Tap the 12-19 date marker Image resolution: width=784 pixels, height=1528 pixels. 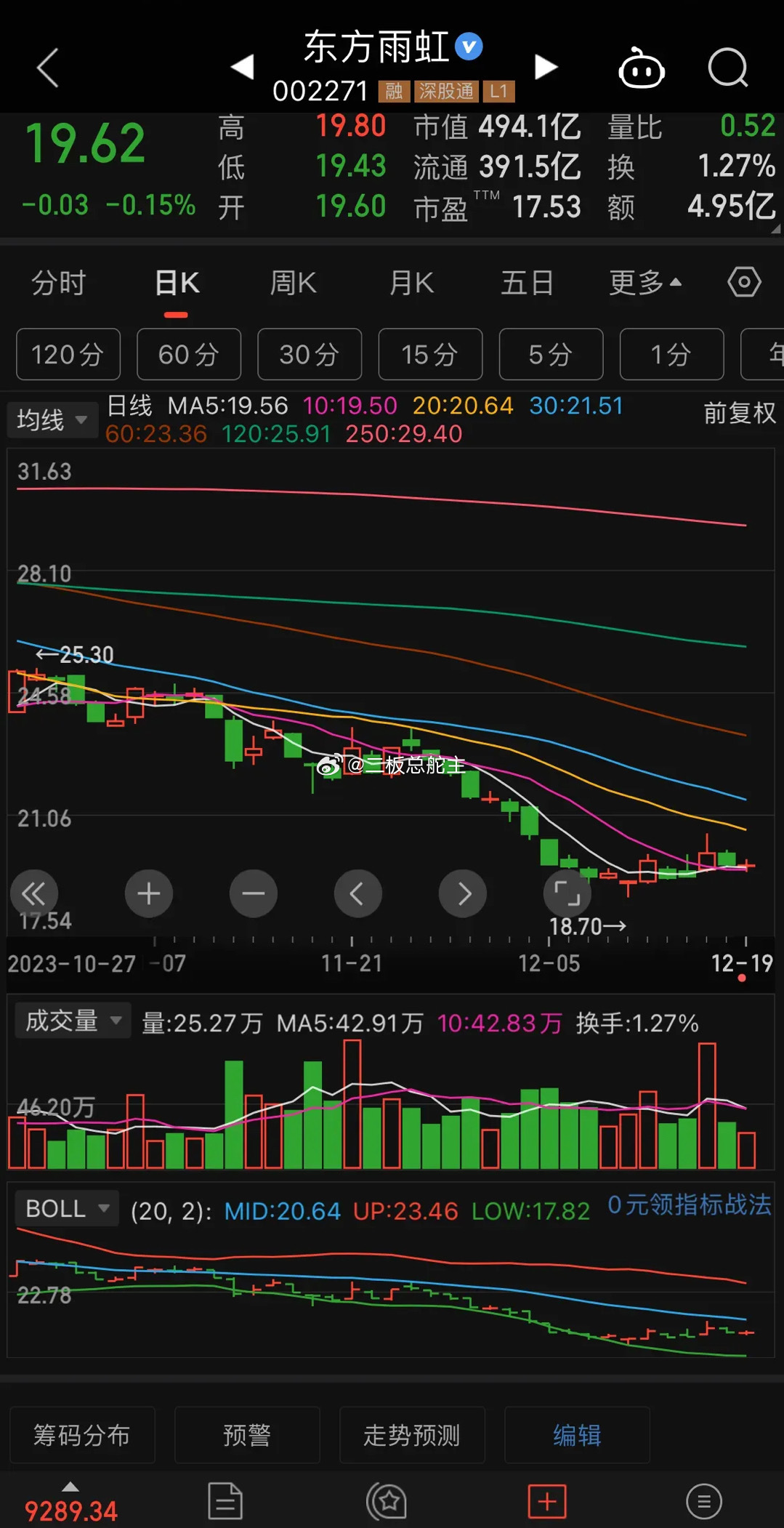(742, 963)
